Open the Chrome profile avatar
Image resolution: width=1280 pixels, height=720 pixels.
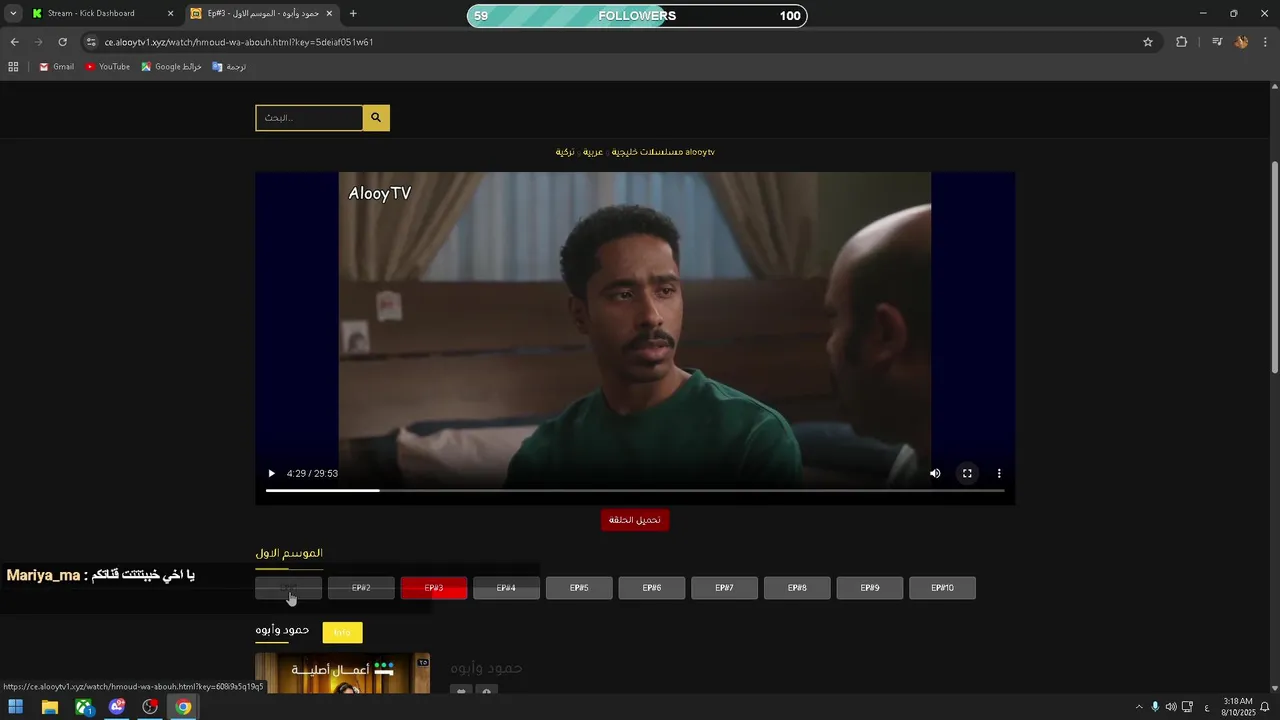point(1241,42)
